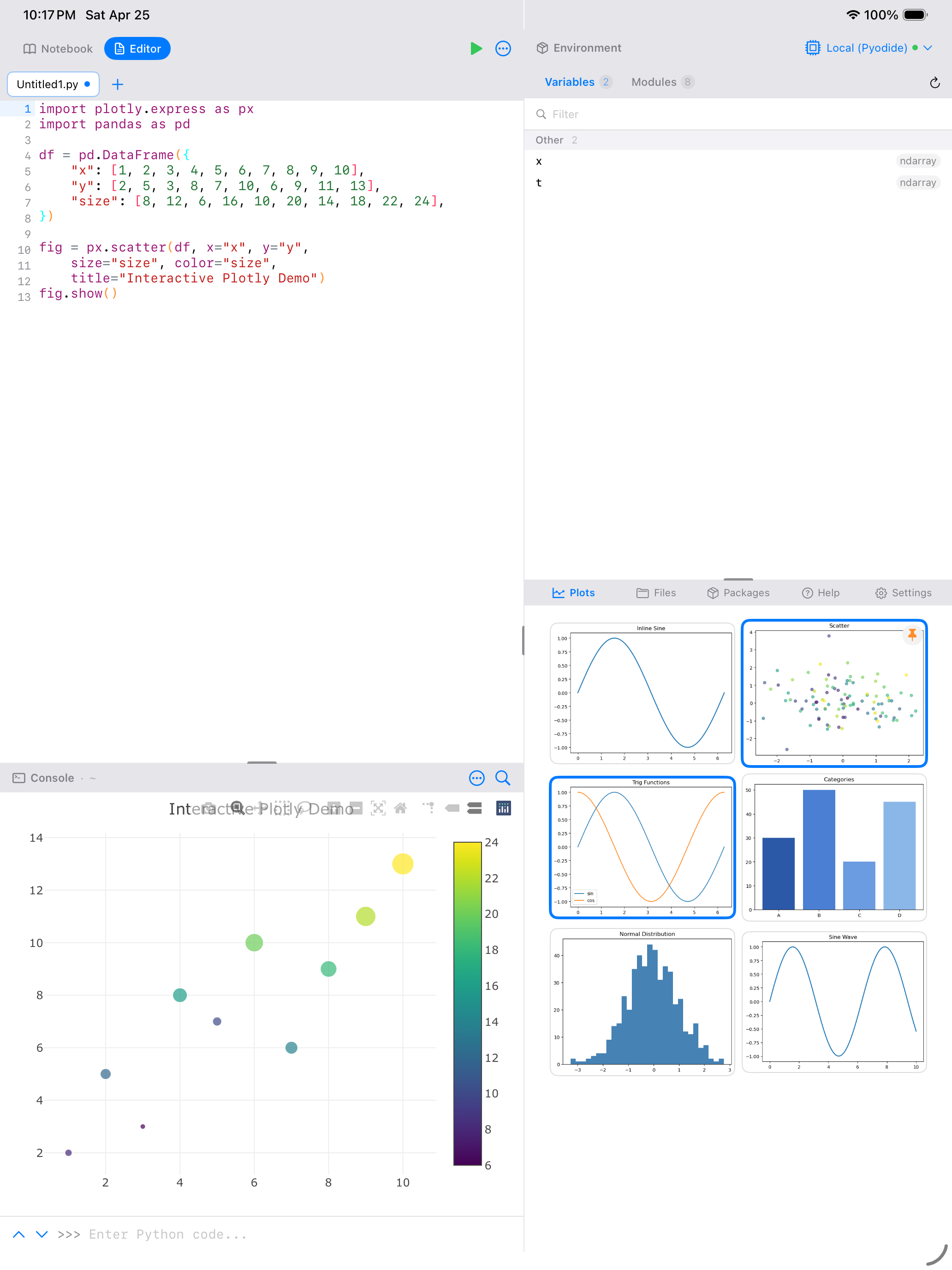Refresh the environment variables list
This screenshot has height=1270, width=952.
935,83
